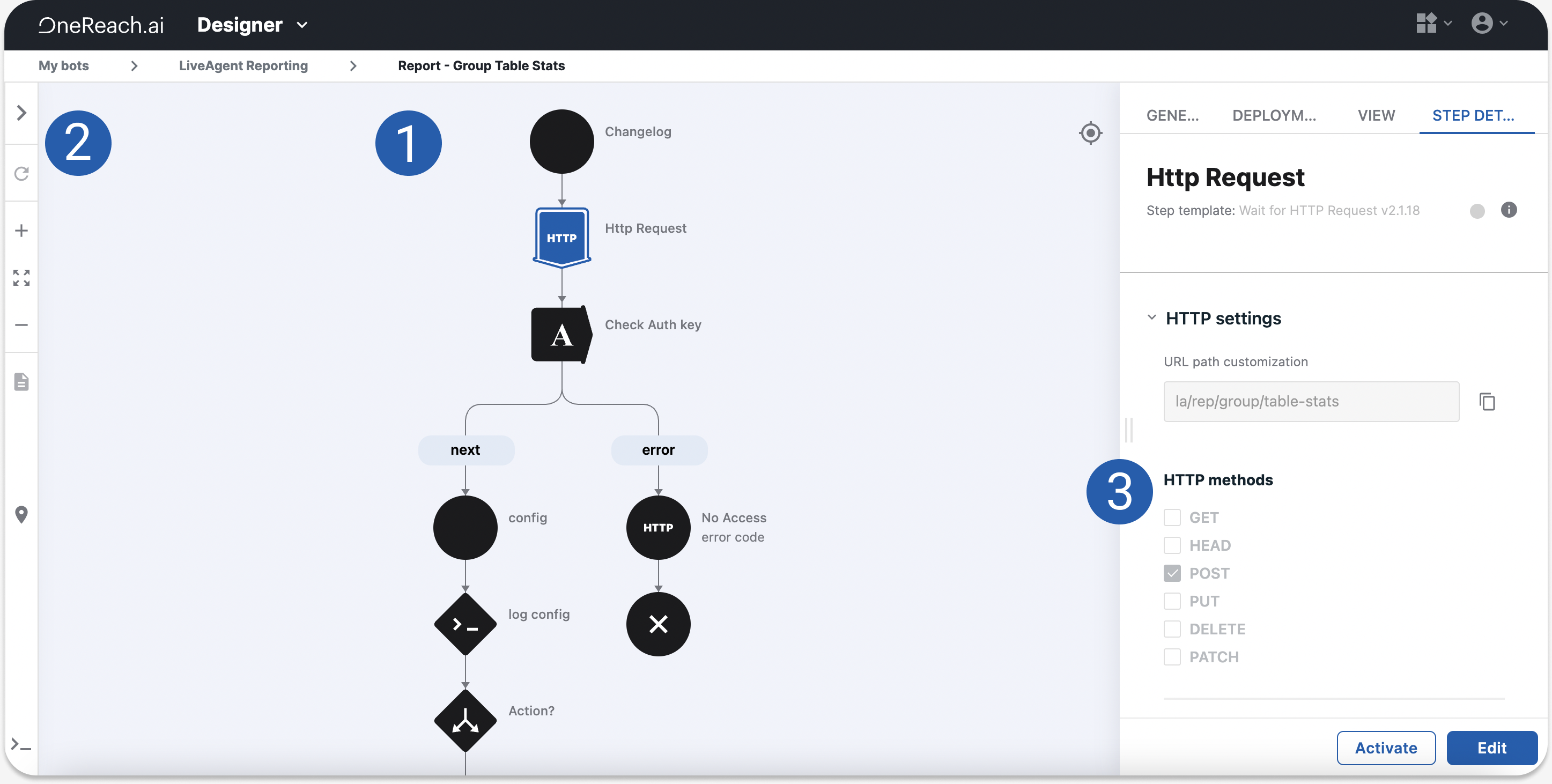Copy the URL path with copy icon
The image size is (1552, 784).
pyautogui.click(x=1487, y=401)
